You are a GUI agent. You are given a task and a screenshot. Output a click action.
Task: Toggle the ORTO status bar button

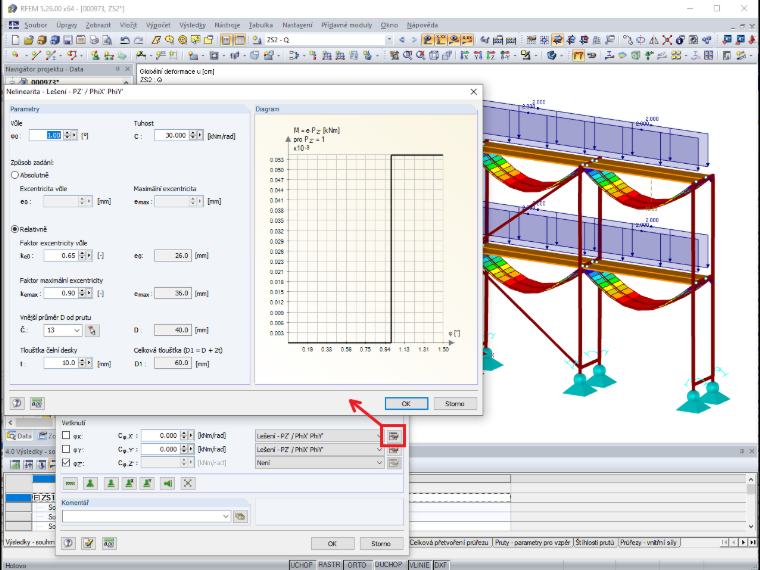tap(357, 565)
